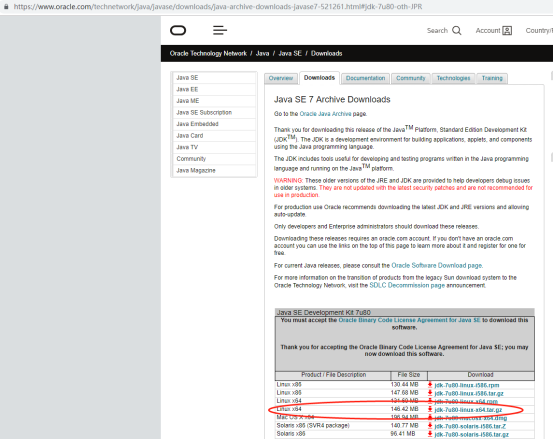Open Java ME in the sidebar

[214, 101]
